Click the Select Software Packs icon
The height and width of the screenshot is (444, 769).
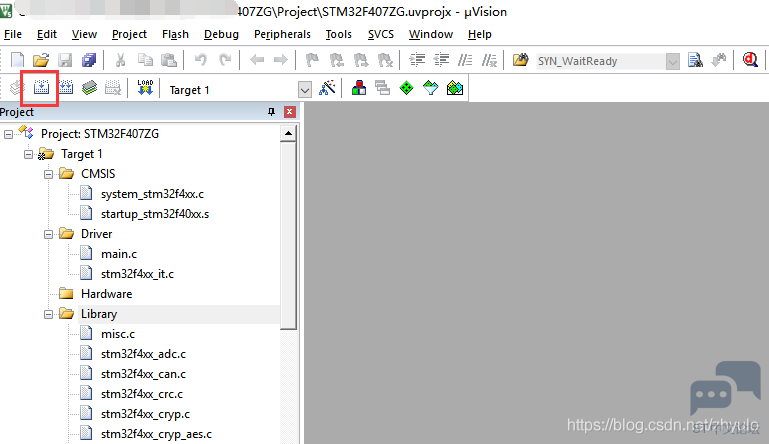coord(431,88)
